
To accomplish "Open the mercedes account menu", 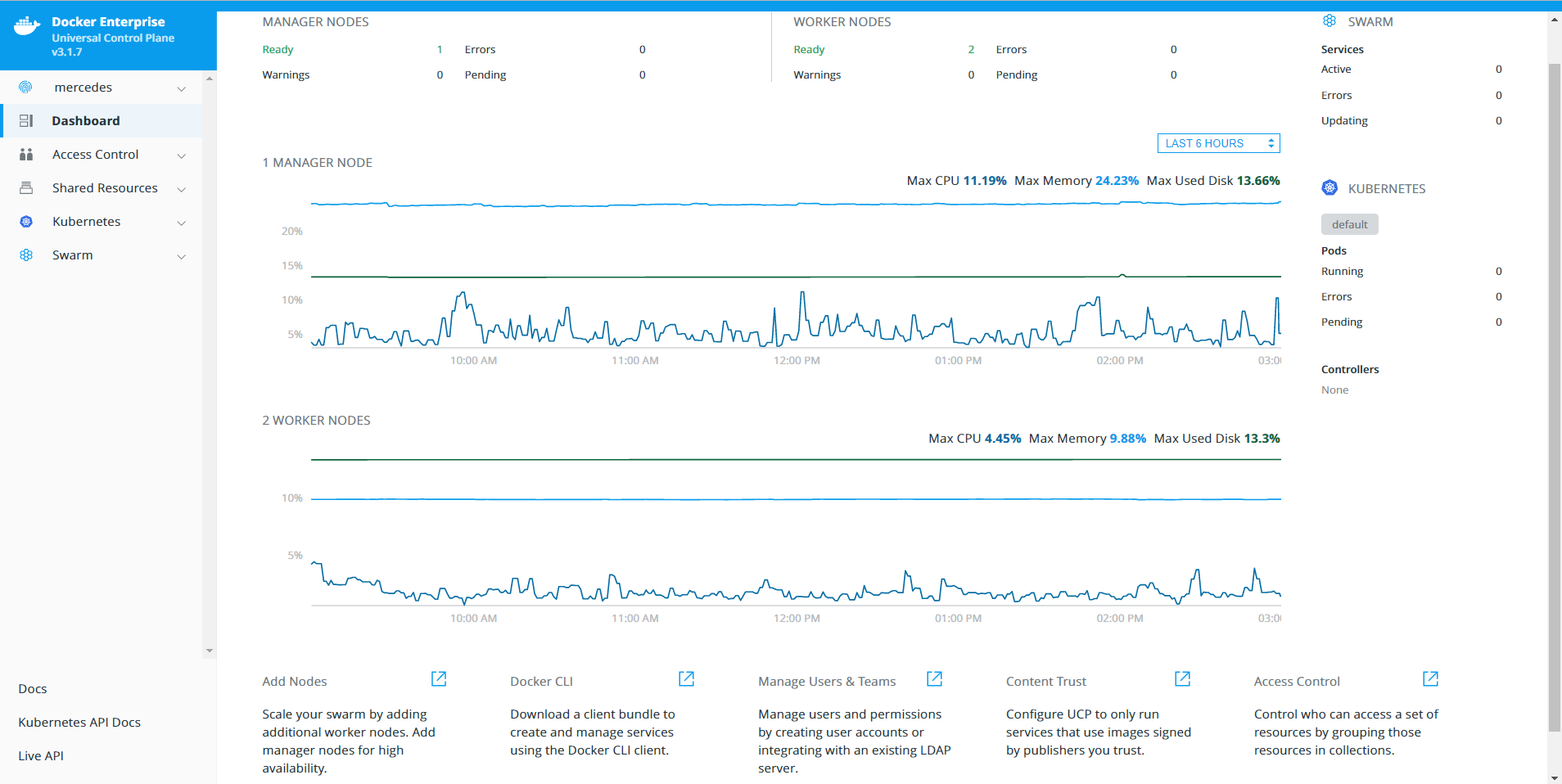I will [102, 88].
